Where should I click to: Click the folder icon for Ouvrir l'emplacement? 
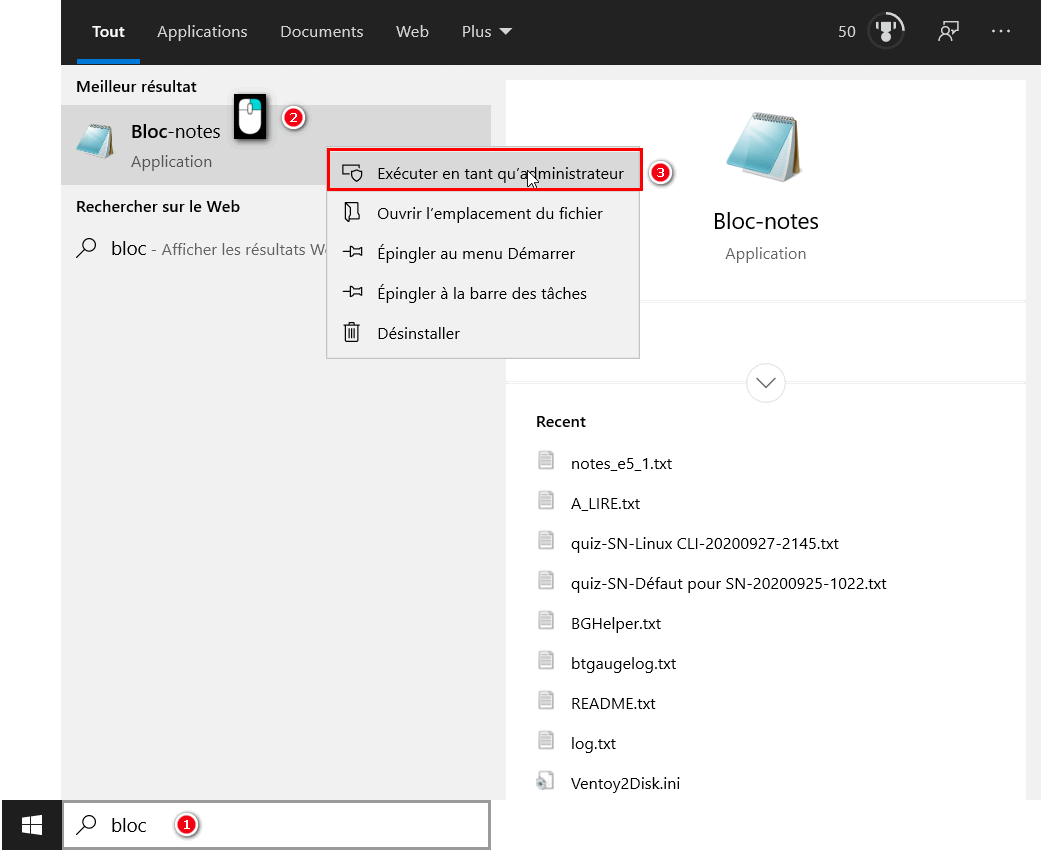pyautogui.click(x=352, y=212)
